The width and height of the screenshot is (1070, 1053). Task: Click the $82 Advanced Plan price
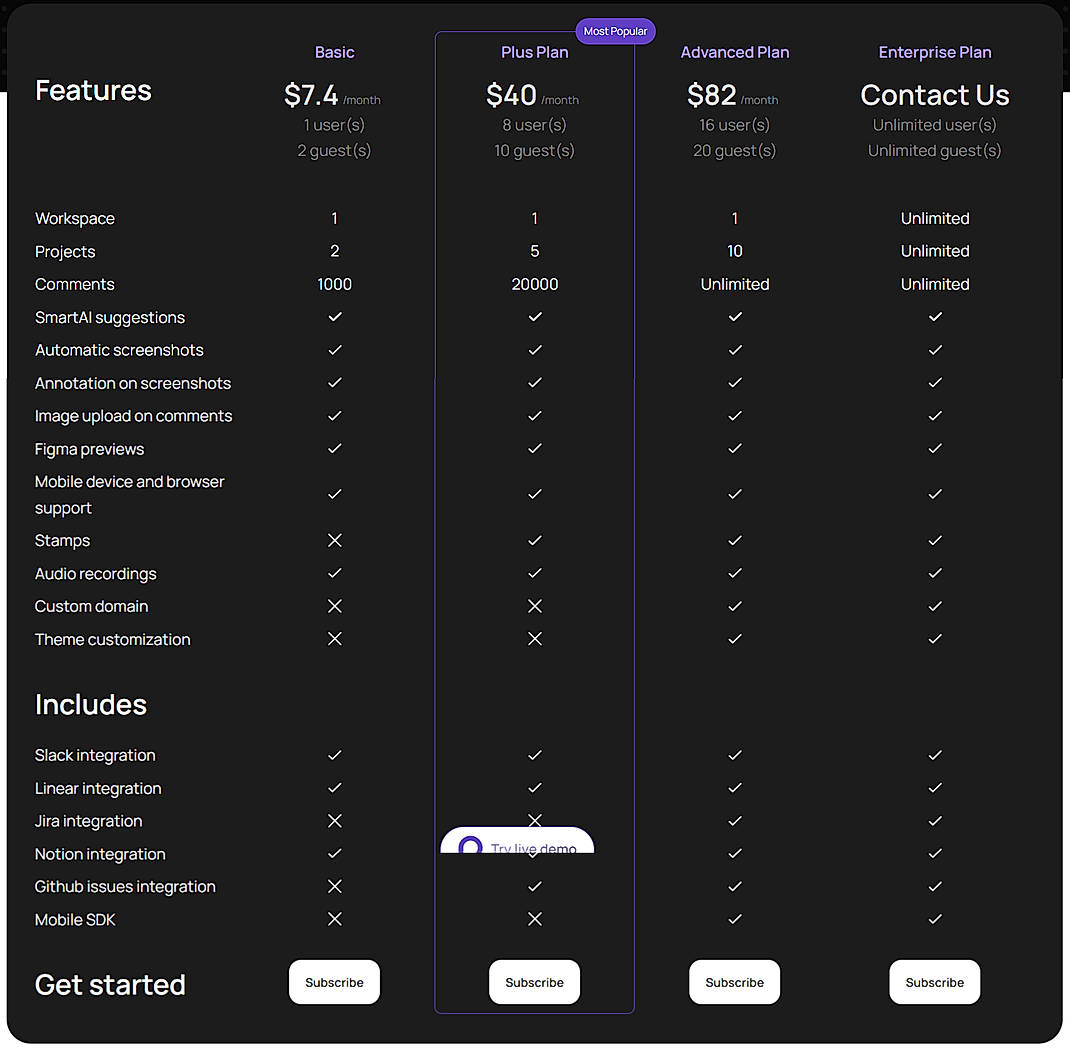pos(711,95)
